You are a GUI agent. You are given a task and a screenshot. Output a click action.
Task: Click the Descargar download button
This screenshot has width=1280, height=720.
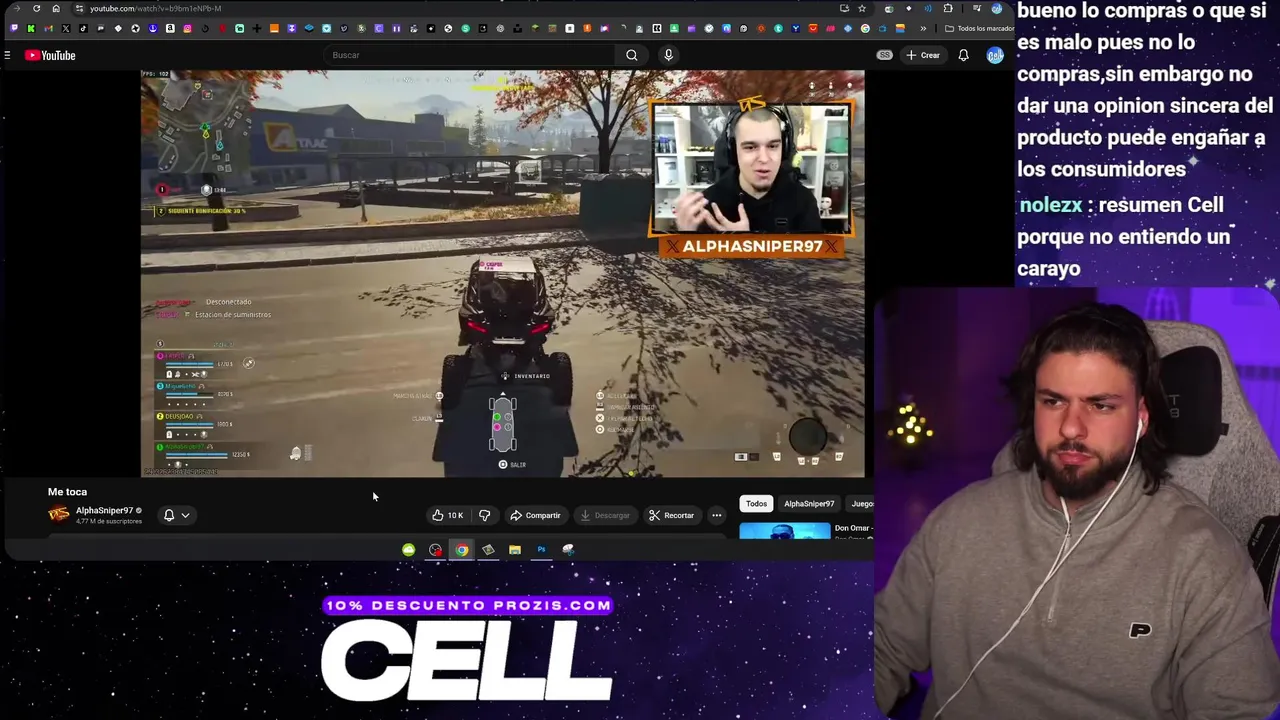605,515
